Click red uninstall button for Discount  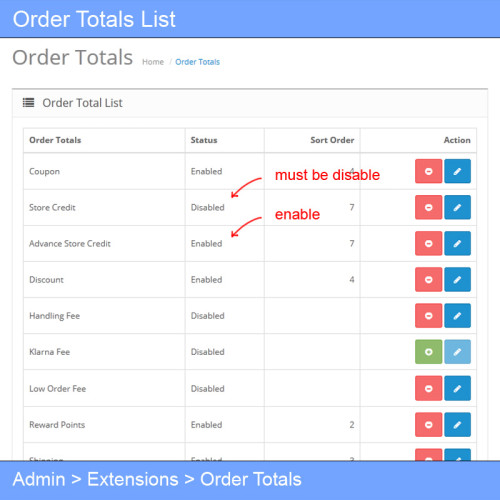[428, 279]
